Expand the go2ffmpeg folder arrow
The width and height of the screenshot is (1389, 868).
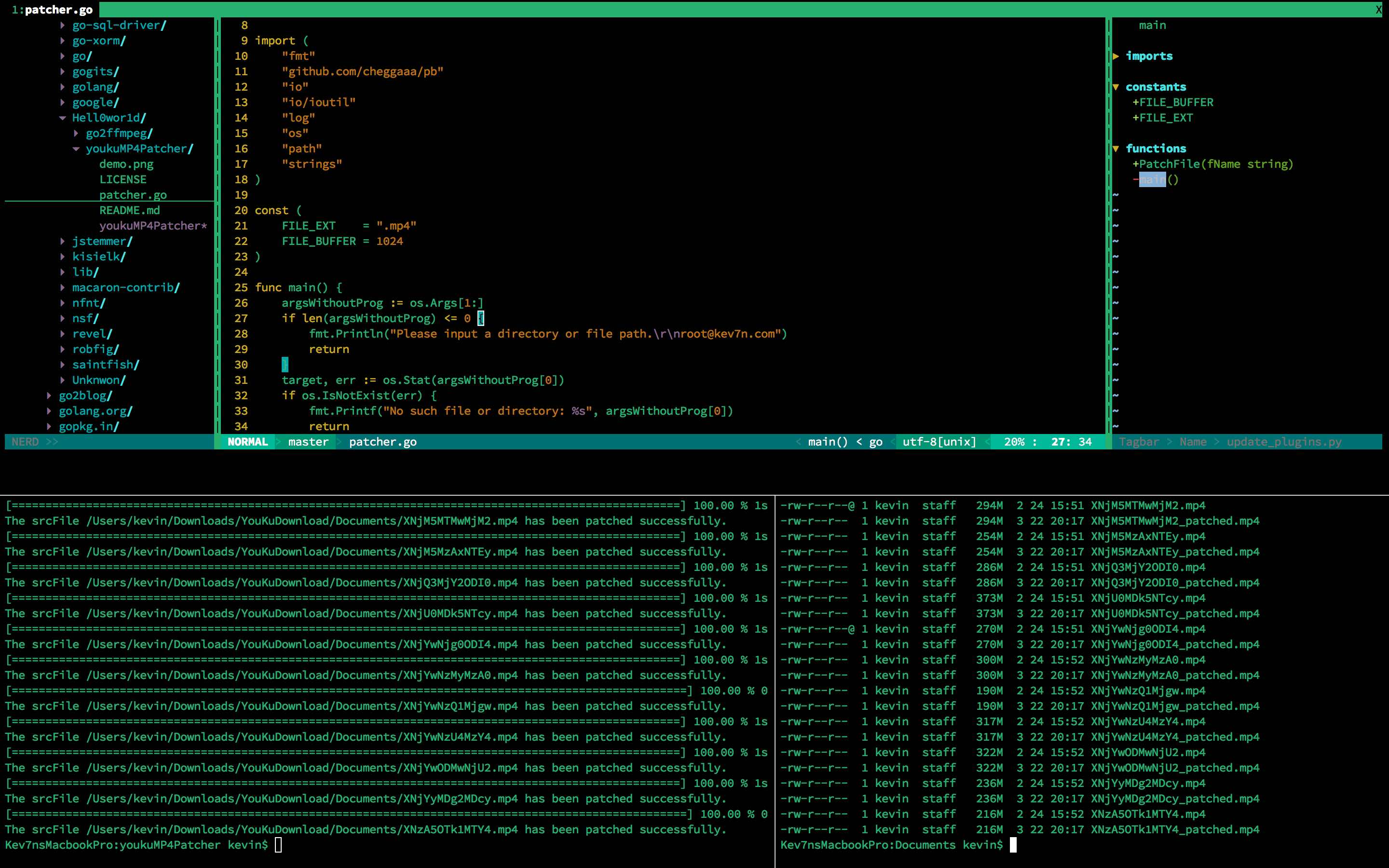tap(76, 133)
